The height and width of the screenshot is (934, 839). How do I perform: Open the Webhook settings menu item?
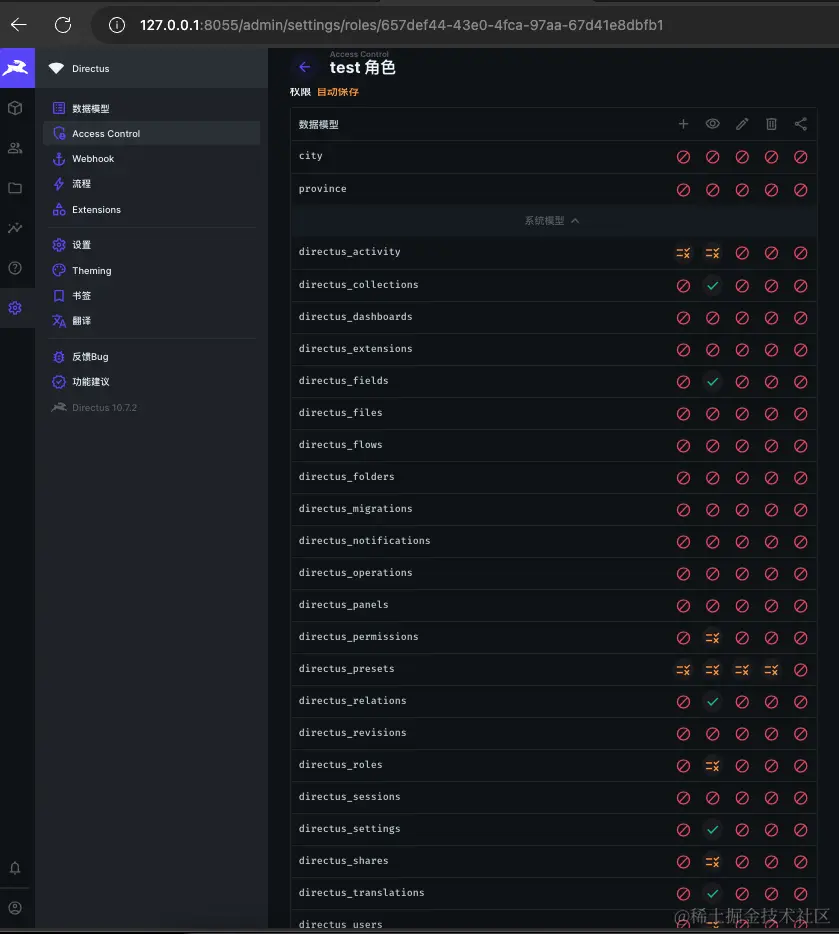pos(151,158)
